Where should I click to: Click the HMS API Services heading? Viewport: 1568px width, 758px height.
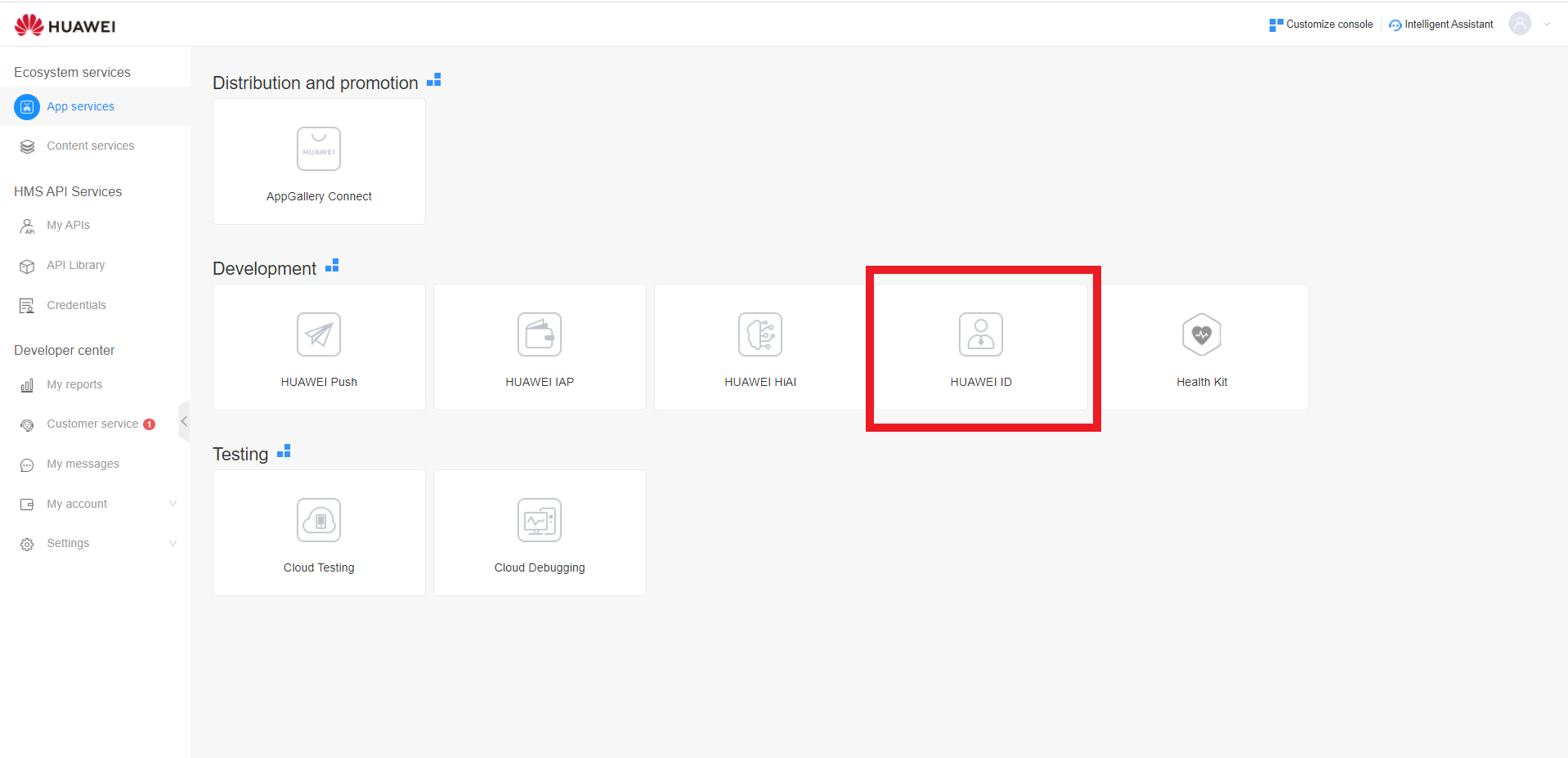coord(68,191)
